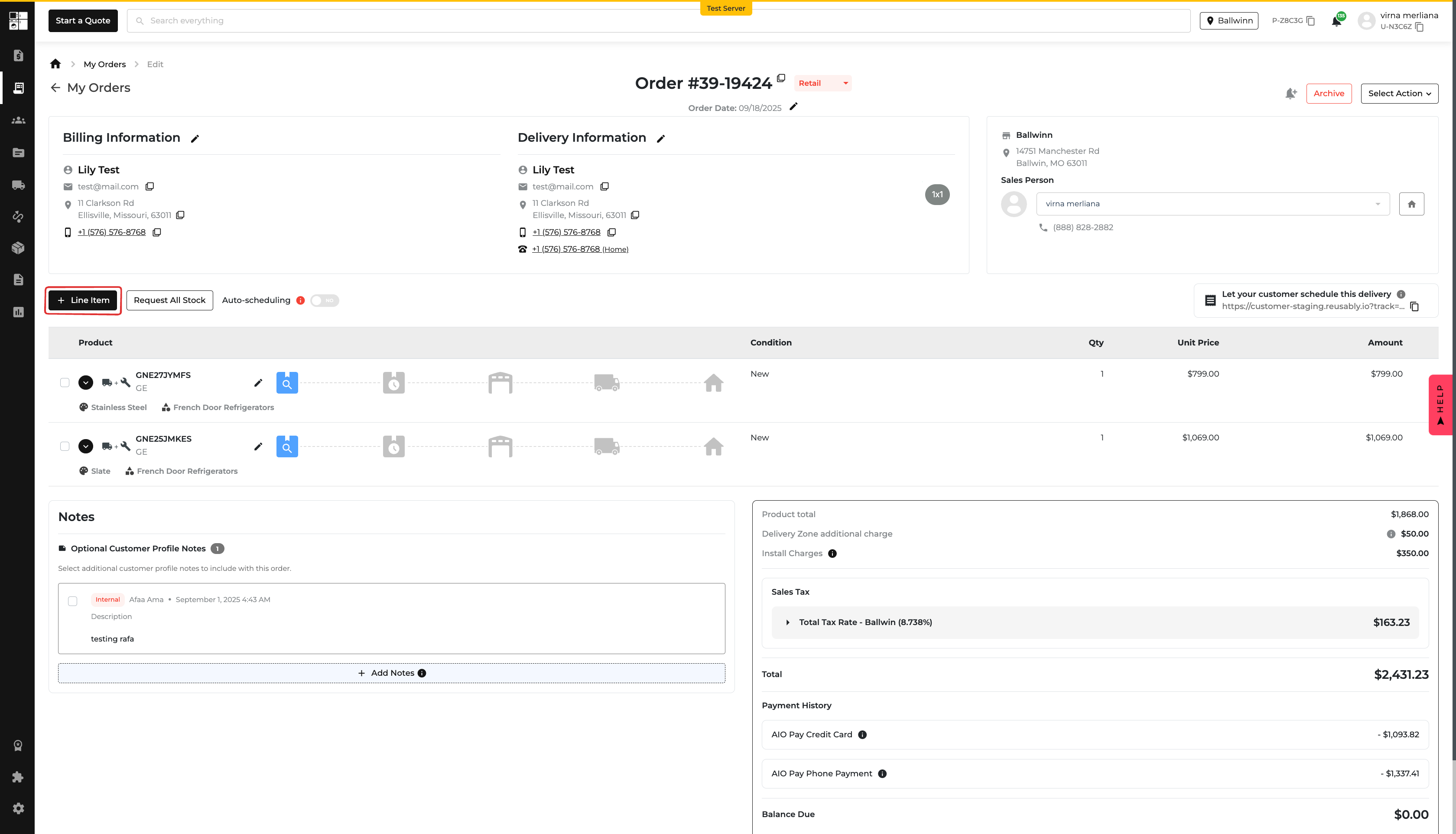Screen dimensions: 1456x834
Task: Click the add-reminder bell icon beside Archive
Action: [x=1290, y=93]
